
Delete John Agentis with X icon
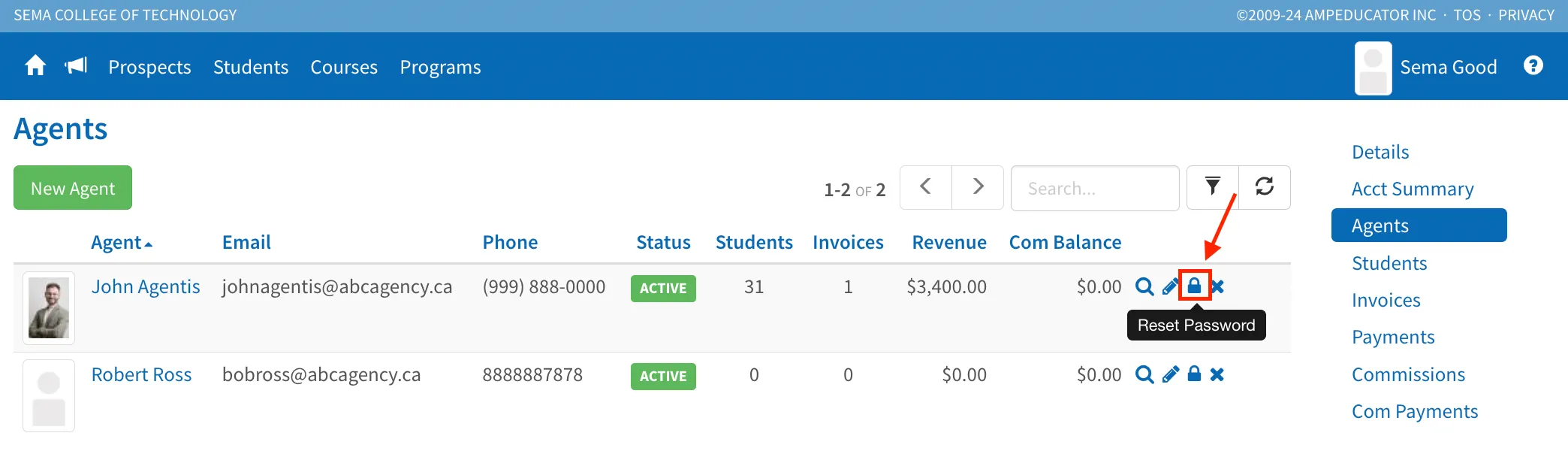pos(1217,286)
